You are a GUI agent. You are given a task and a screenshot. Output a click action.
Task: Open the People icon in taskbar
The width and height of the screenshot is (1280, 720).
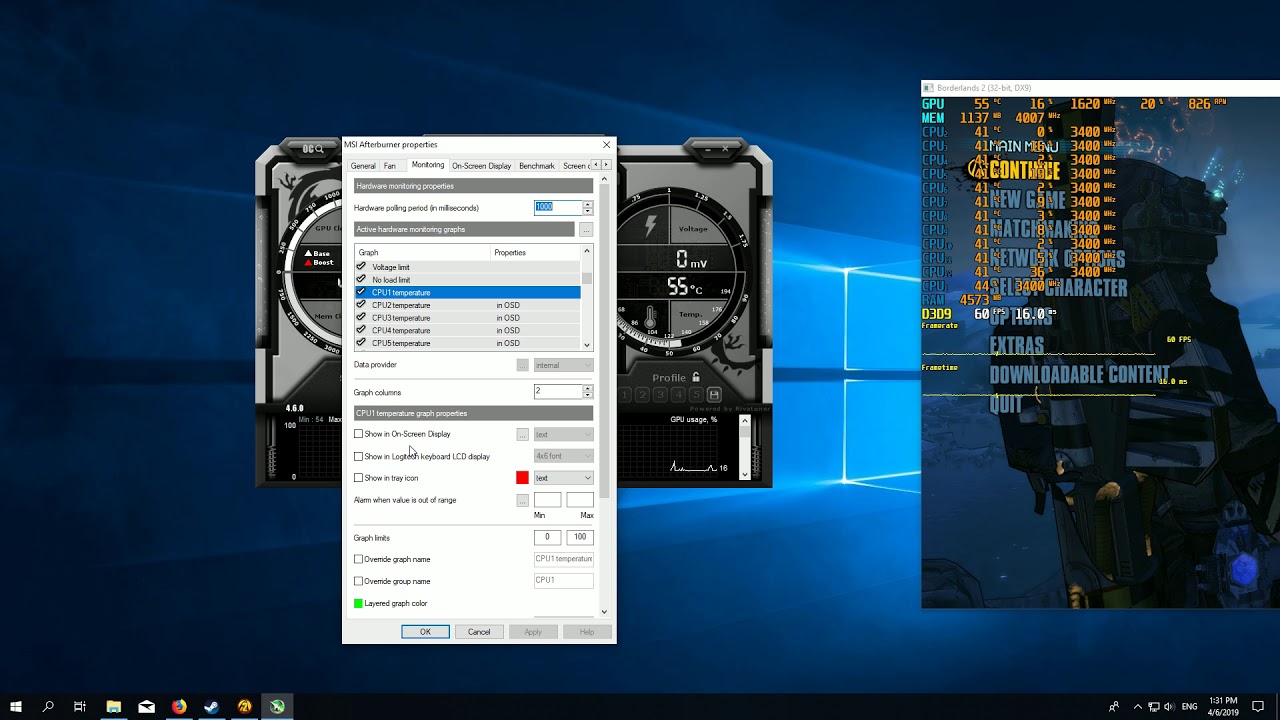[1114, 706]
